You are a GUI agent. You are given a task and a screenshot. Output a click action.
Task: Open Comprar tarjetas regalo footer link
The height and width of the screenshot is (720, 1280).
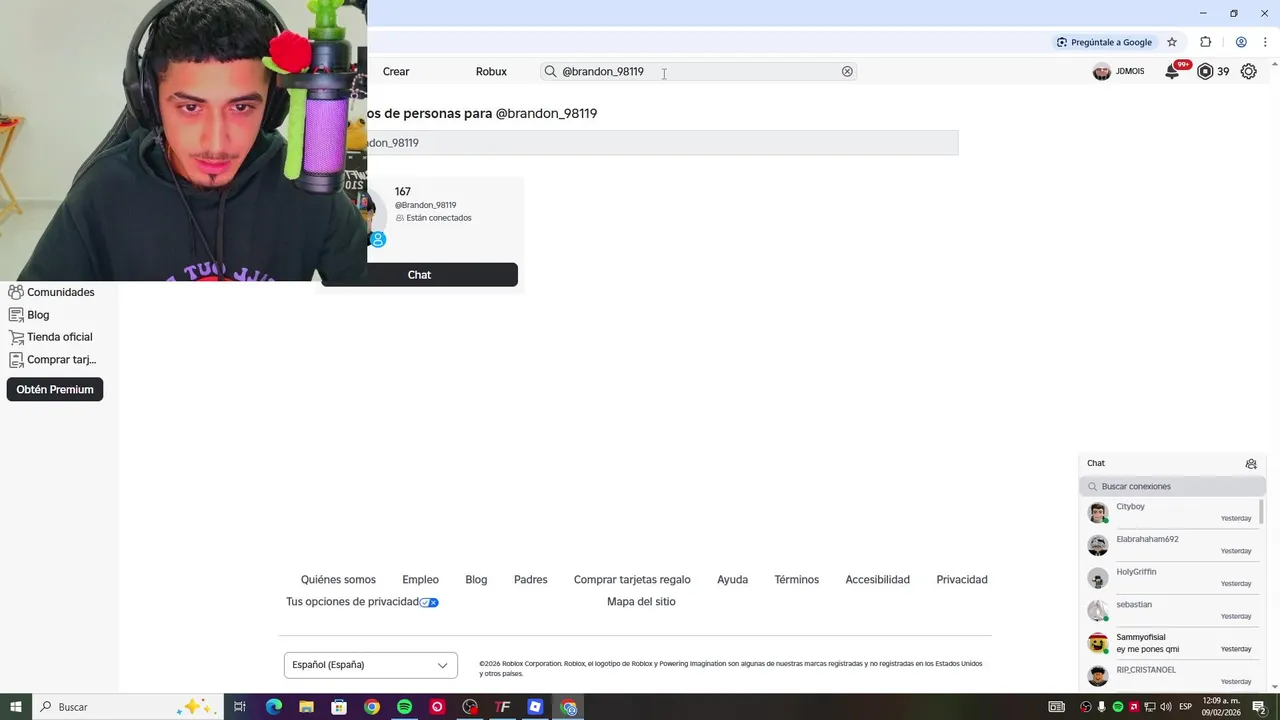[x=632, y=579]
